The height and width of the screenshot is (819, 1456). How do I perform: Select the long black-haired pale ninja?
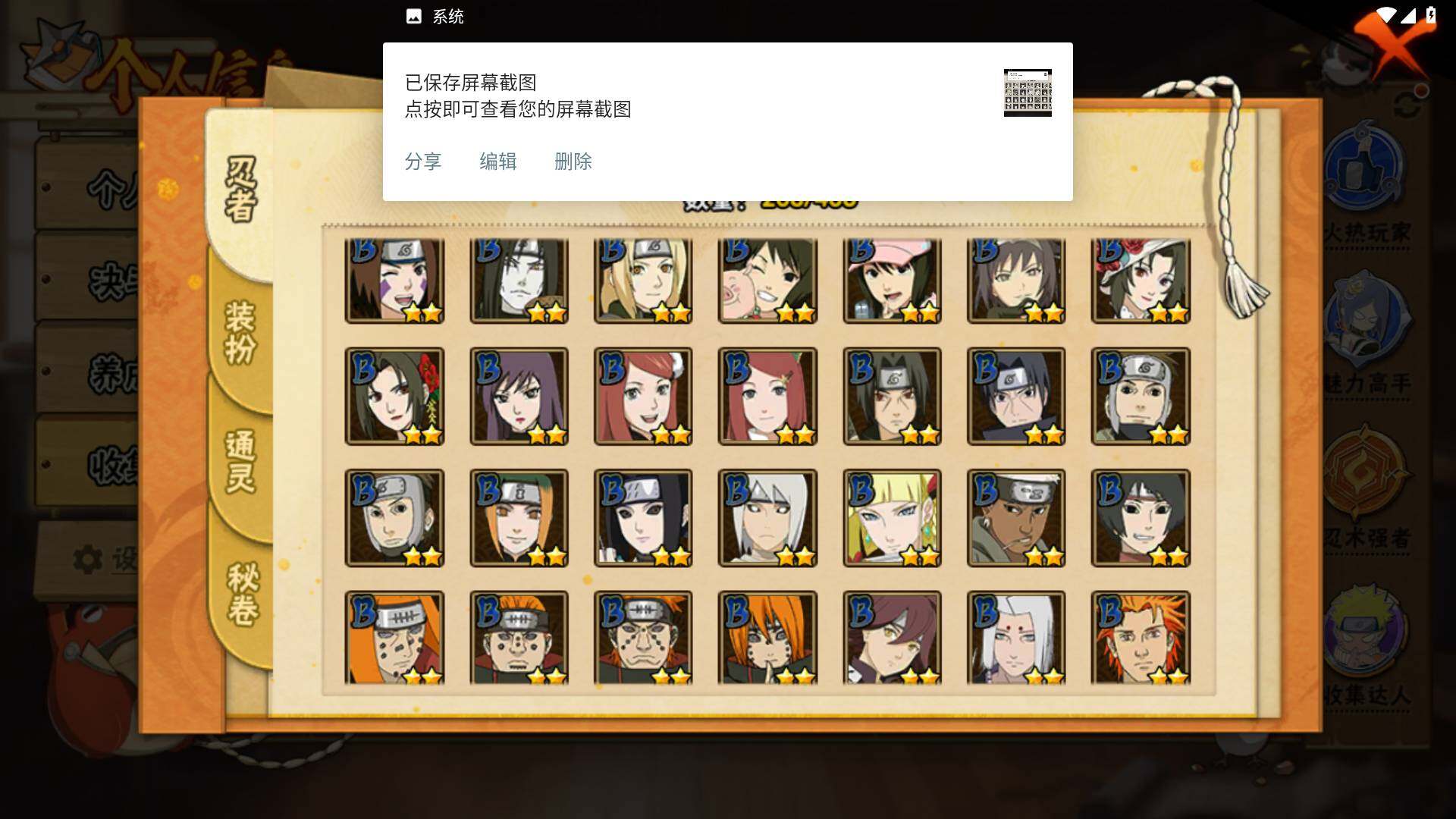(519, 281)
